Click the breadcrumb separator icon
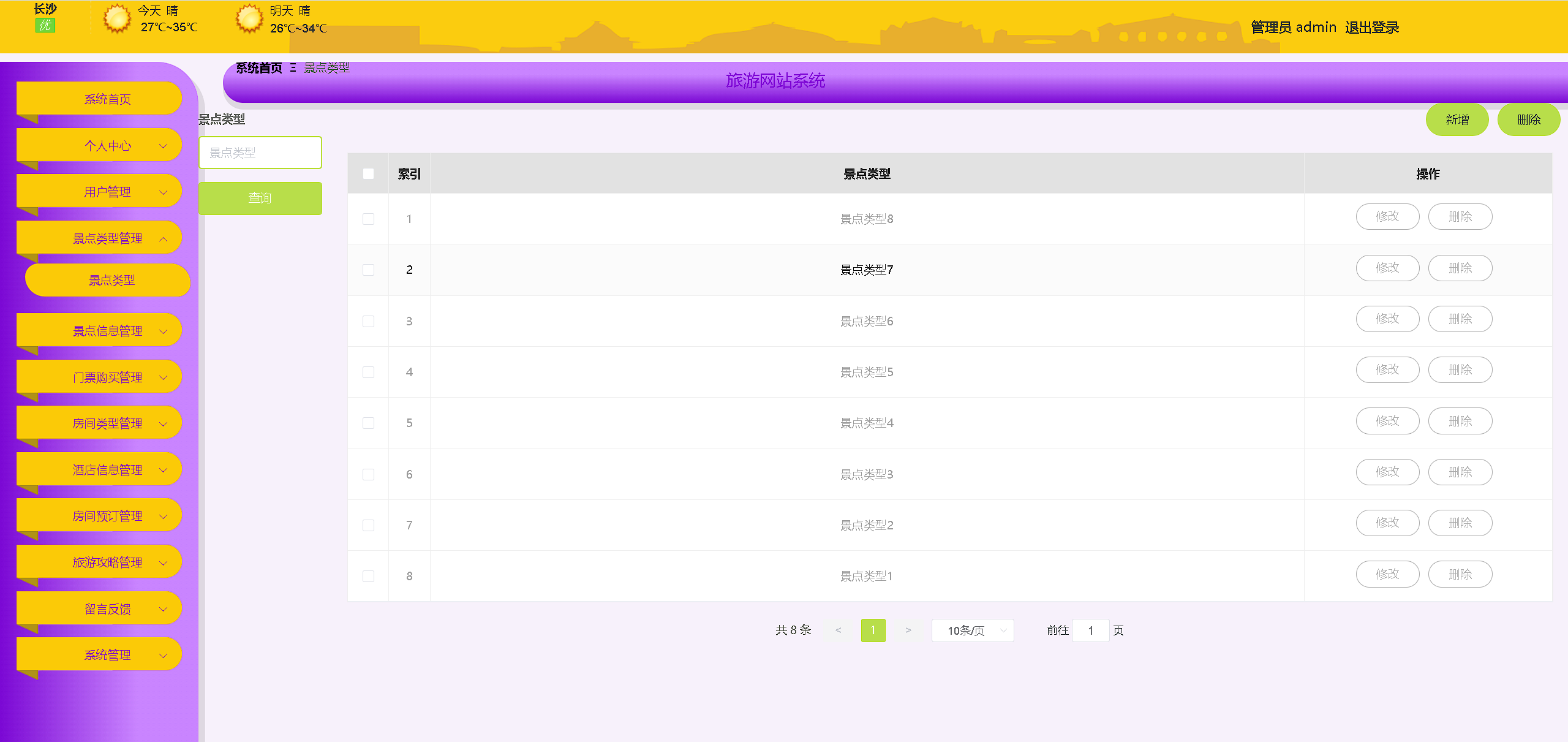1568x742 pixels. 293,68
